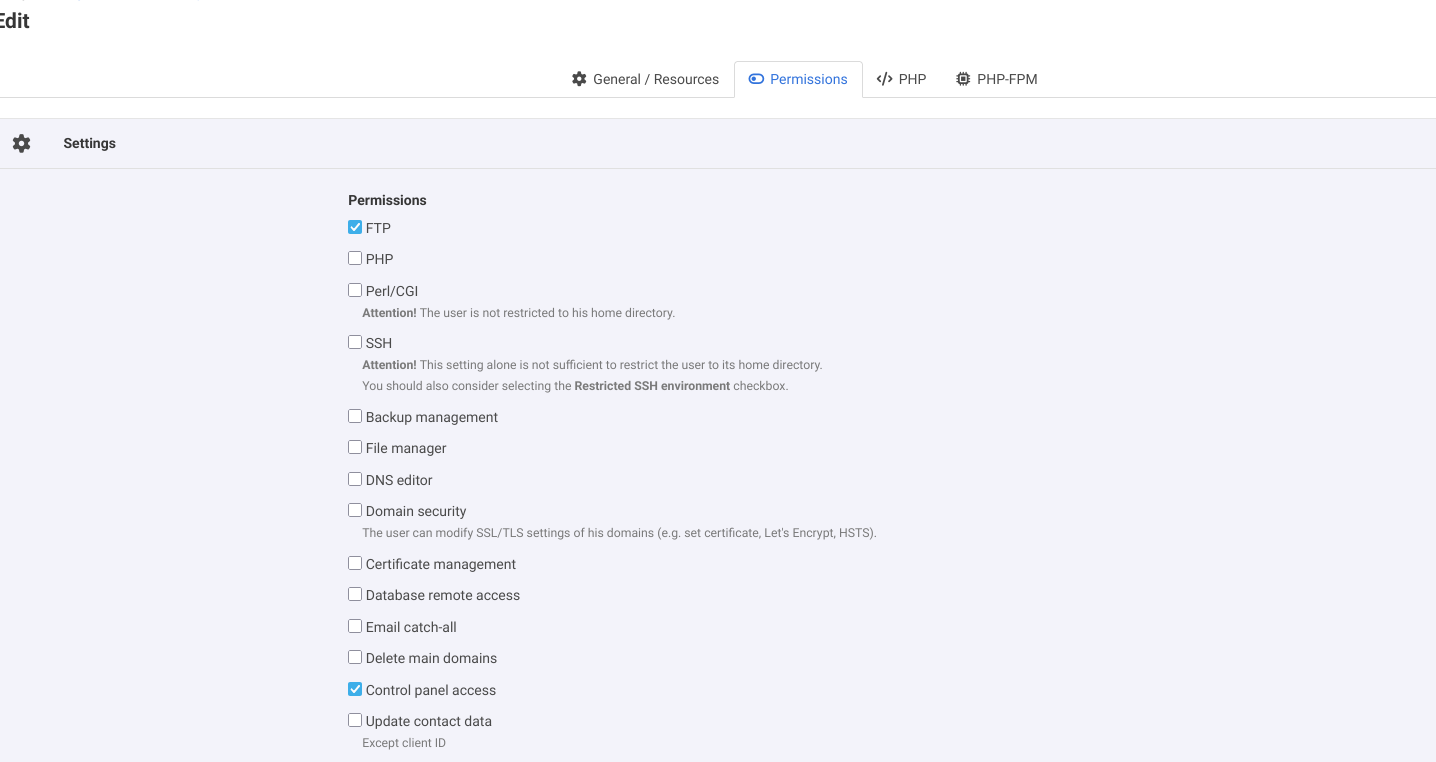The width and height of the screenshot is (1436, 762).
Task: Tick the Domain security checkbox
Action: [x=355, y=510]
